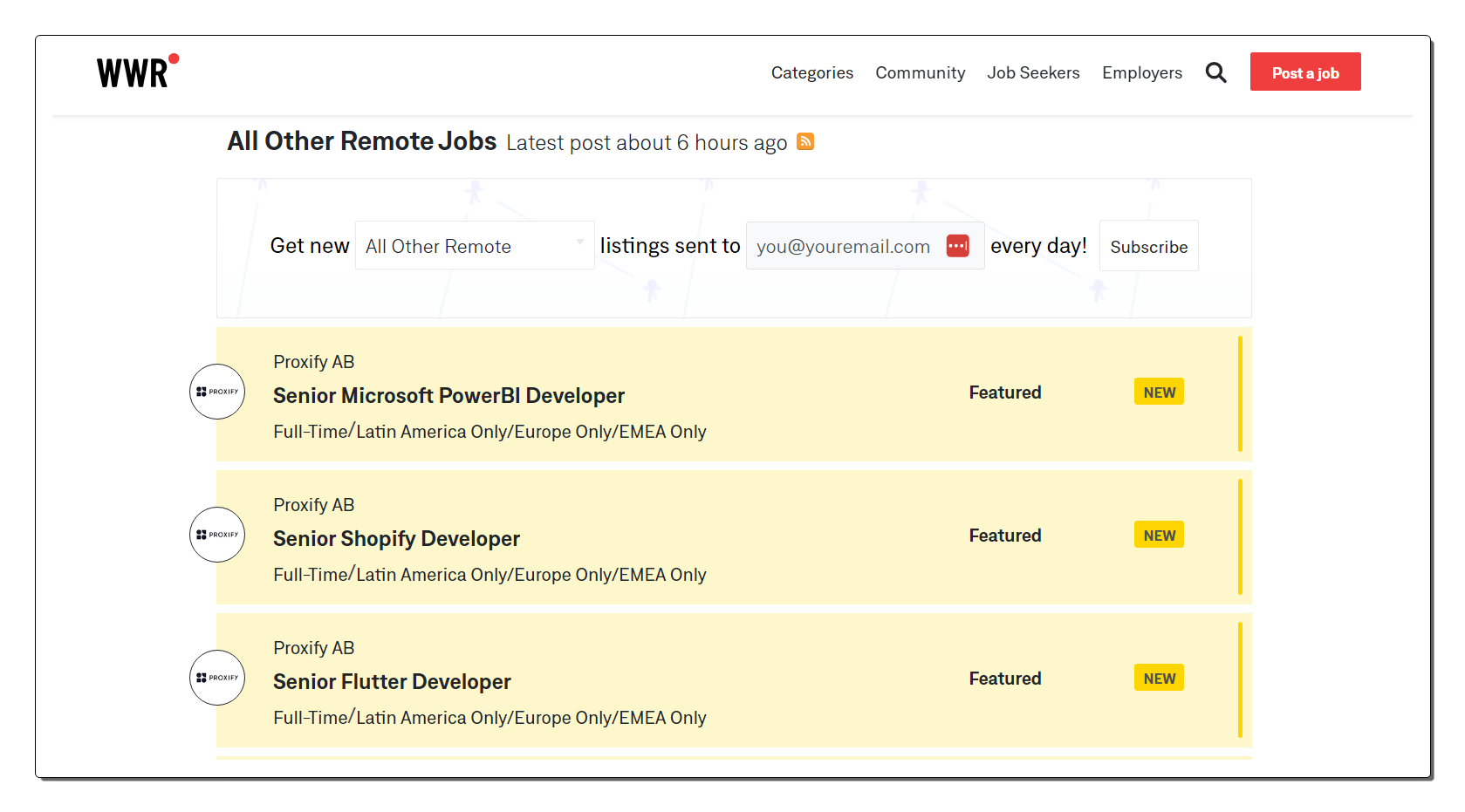Click the Latest post about 6 hours ago text

coord(647,143)
